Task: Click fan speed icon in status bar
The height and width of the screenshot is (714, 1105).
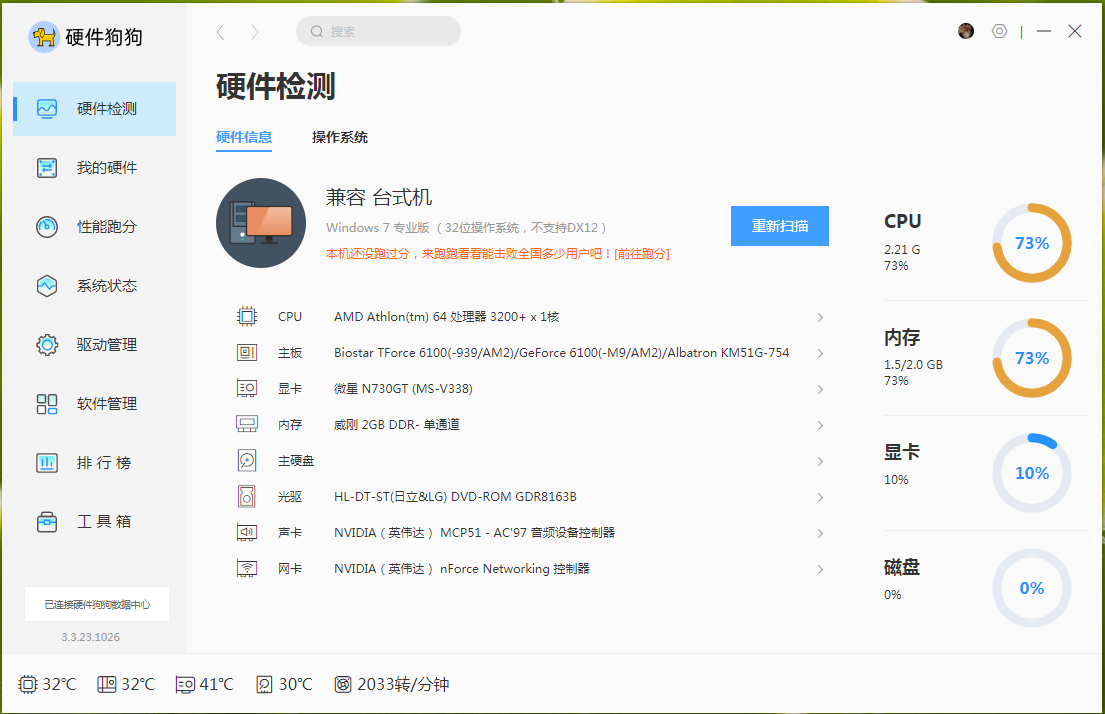Action: click(343, 684)
